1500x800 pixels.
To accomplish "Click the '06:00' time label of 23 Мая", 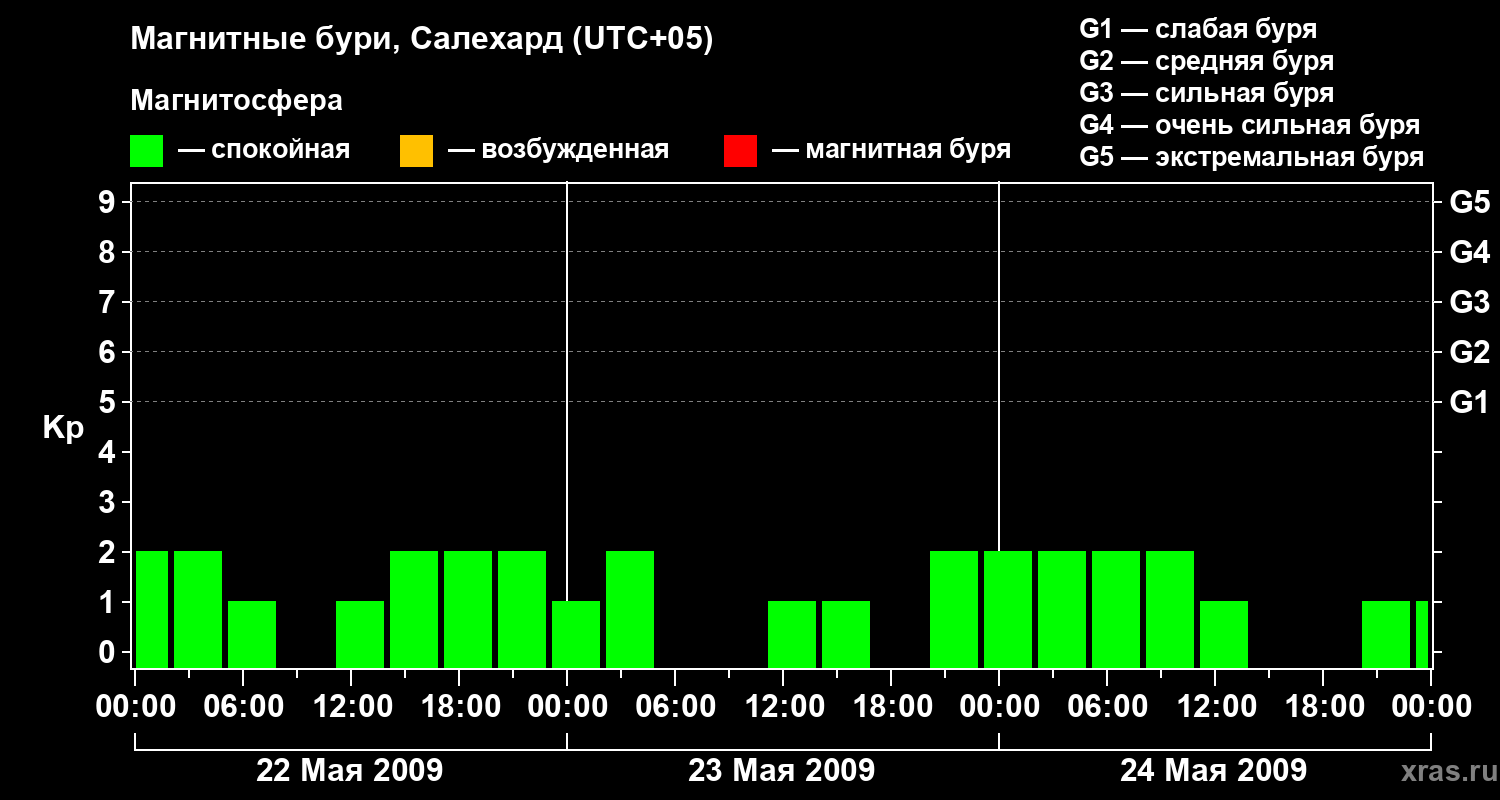I will [675, 706].
